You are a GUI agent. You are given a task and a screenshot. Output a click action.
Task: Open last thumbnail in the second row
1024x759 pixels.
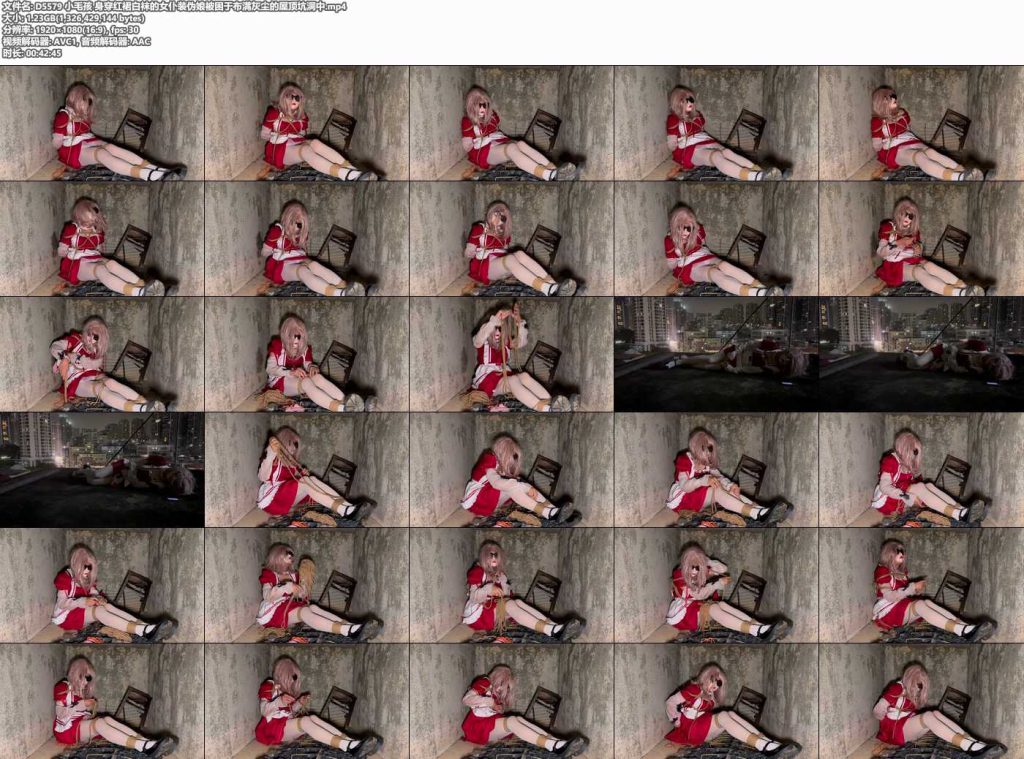921,238
